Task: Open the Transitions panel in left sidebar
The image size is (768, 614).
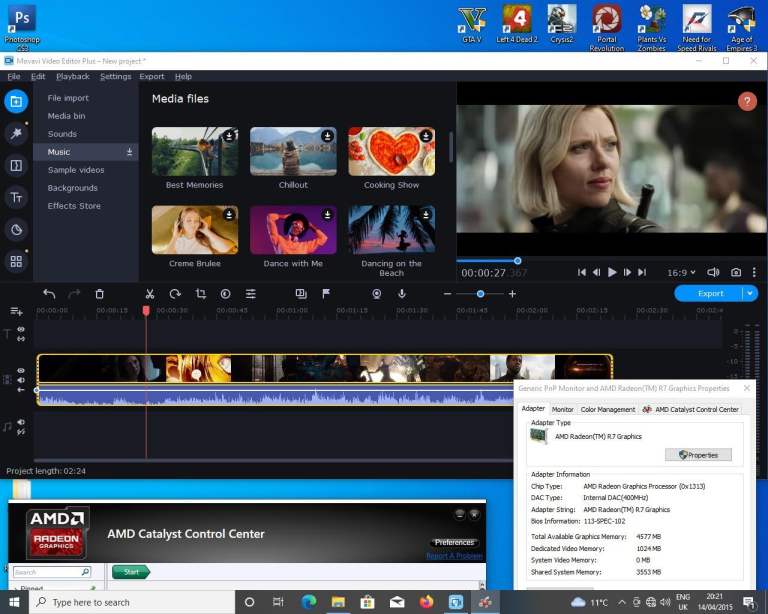Action: coord(16,166)
